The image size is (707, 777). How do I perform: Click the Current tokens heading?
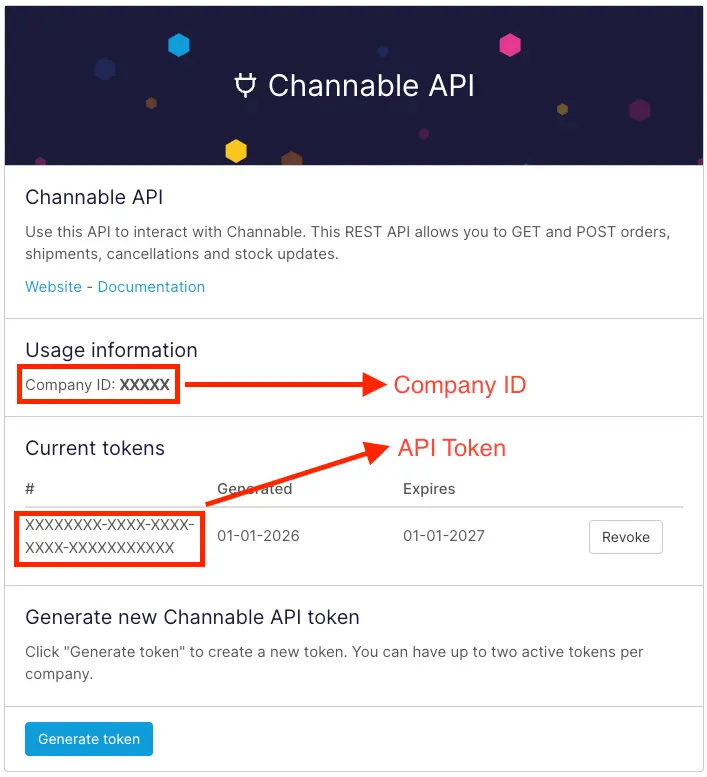tap(95, 448)
